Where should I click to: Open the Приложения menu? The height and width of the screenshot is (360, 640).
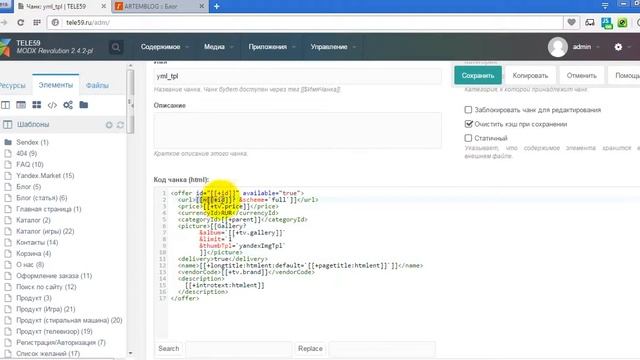(271, 47)
